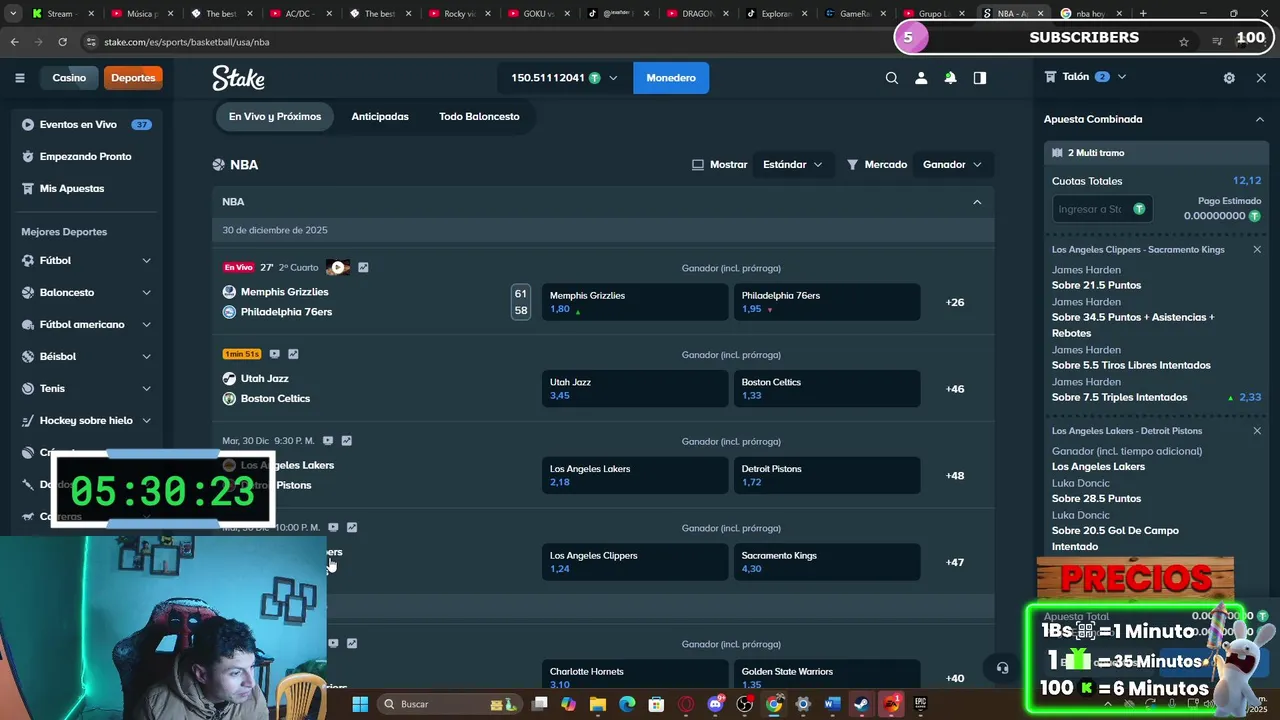Open stats chart icon for the 9:30 P.M. game
Screen dimensions: 1280x720
[346, 441]
